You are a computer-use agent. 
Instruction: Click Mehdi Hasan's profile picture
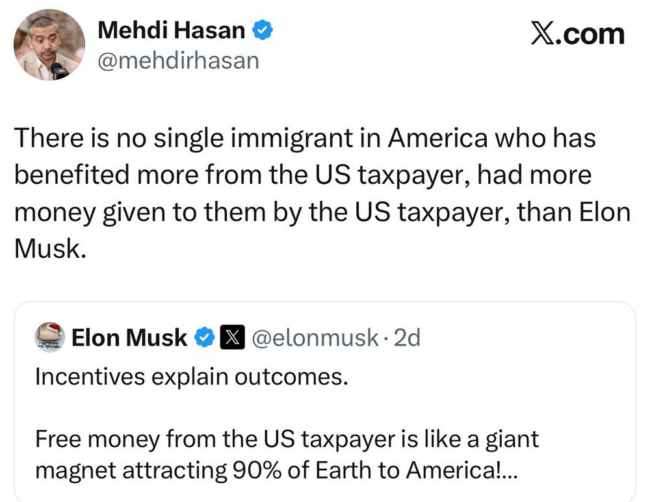(49, 45)
